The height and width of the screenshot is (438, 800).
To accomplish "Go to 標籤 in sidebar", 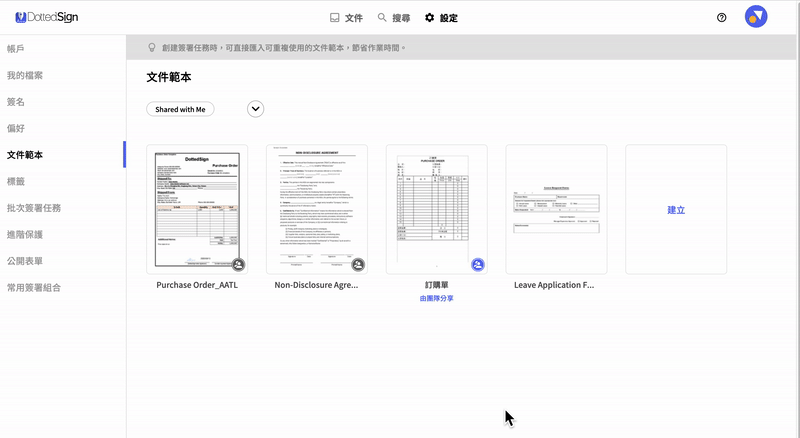I will [x=16, y=181].
